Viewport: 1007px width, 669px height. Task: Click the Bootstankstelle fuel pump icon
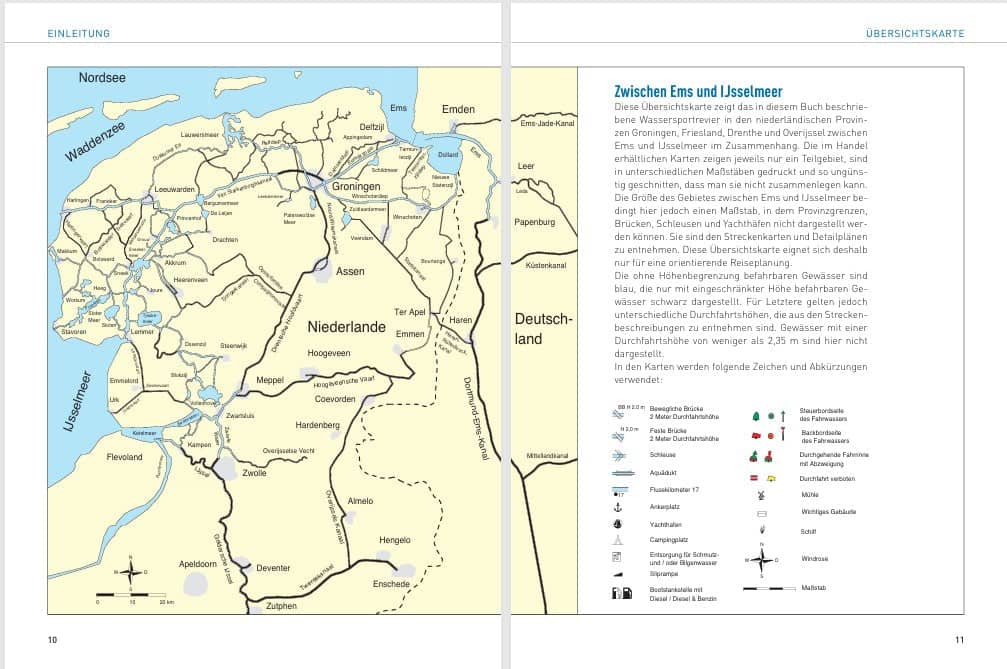click(x=622, y=593)
